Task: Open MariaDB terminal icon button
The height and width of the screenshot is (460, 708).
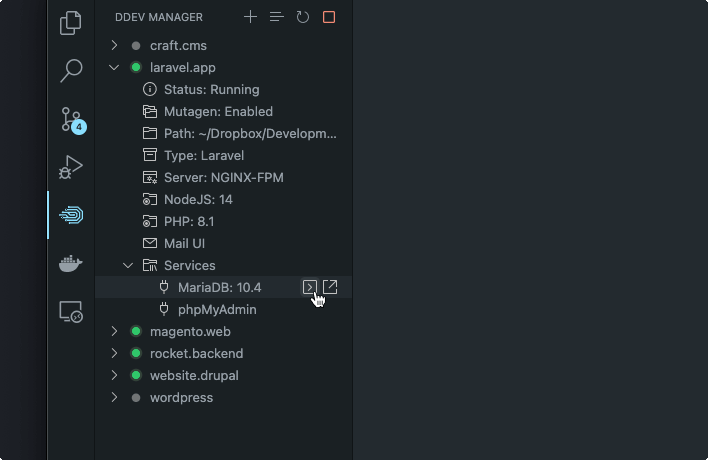Action: coord(310,287)
